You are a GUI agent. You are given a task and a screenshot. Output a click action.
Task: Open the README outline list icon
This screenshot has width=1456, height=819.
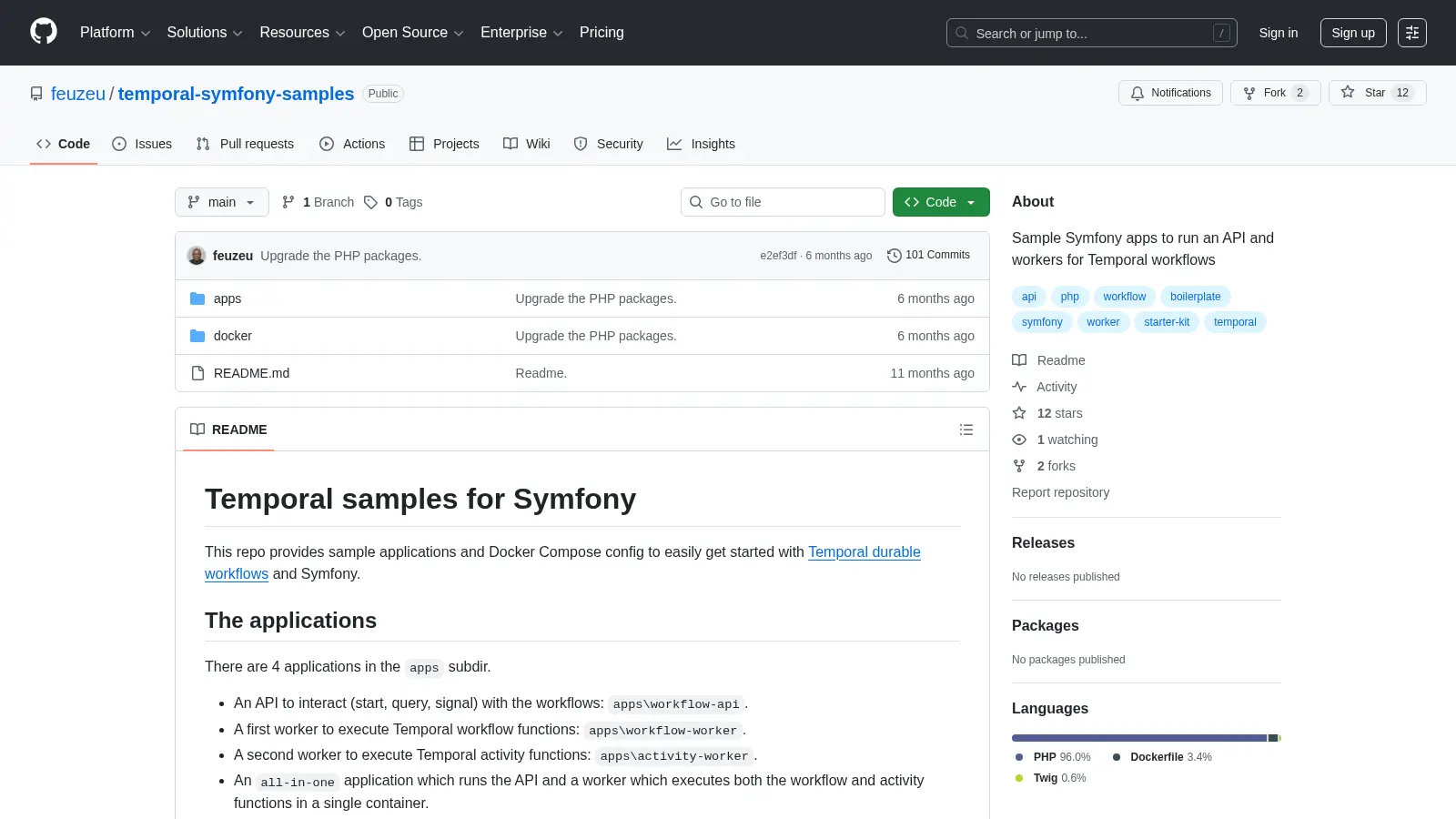point(966,430)
